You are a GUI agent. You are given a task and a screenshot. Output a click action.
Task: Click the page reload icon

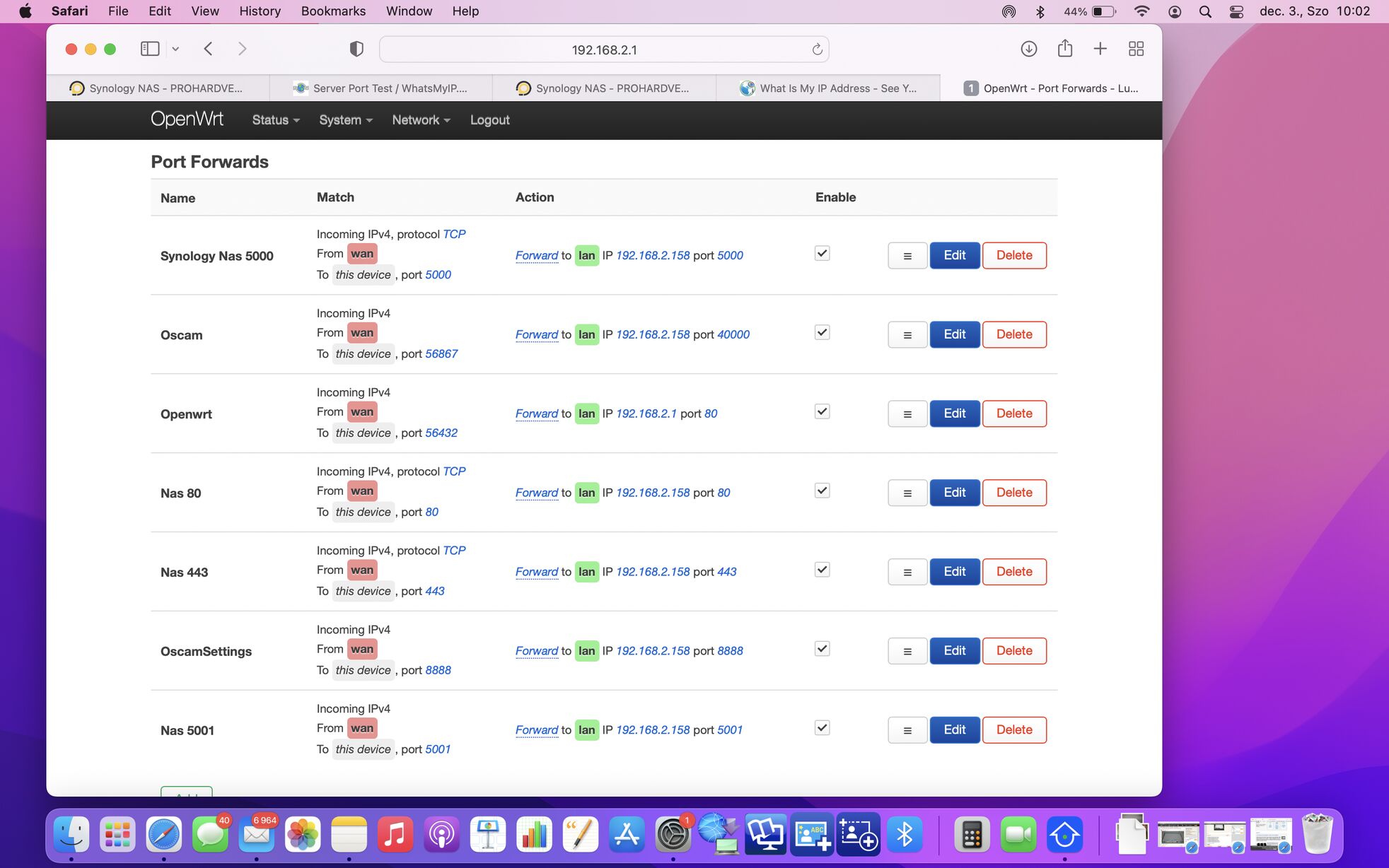[817, 49]
